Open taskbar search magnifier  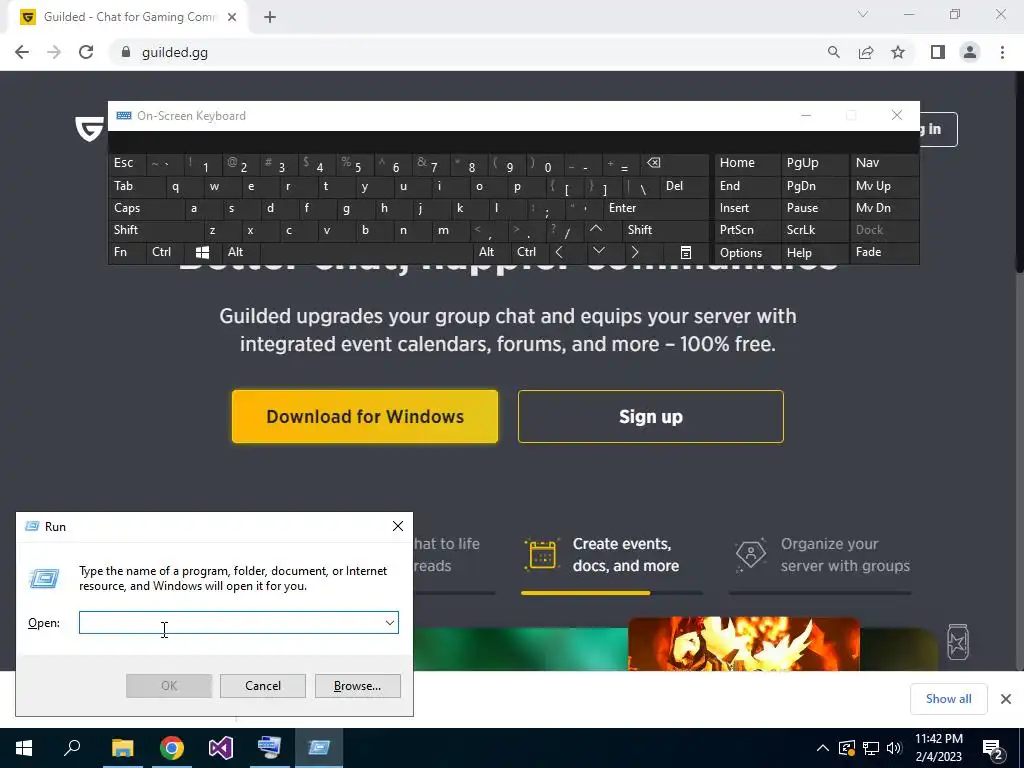point(72,748)
